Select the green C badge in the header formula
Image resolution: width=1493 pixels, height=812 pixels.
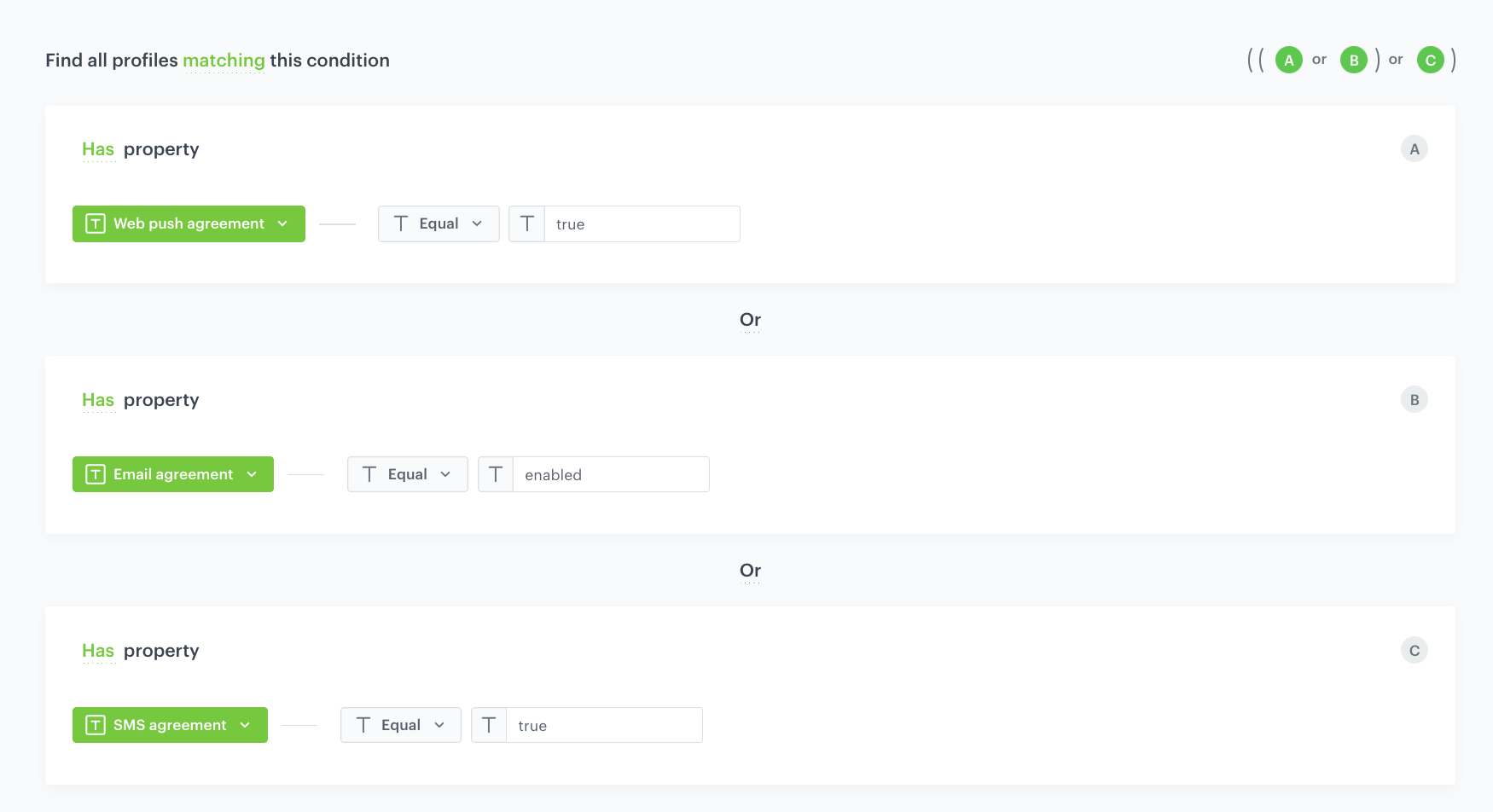click(x=1431, y=60)
